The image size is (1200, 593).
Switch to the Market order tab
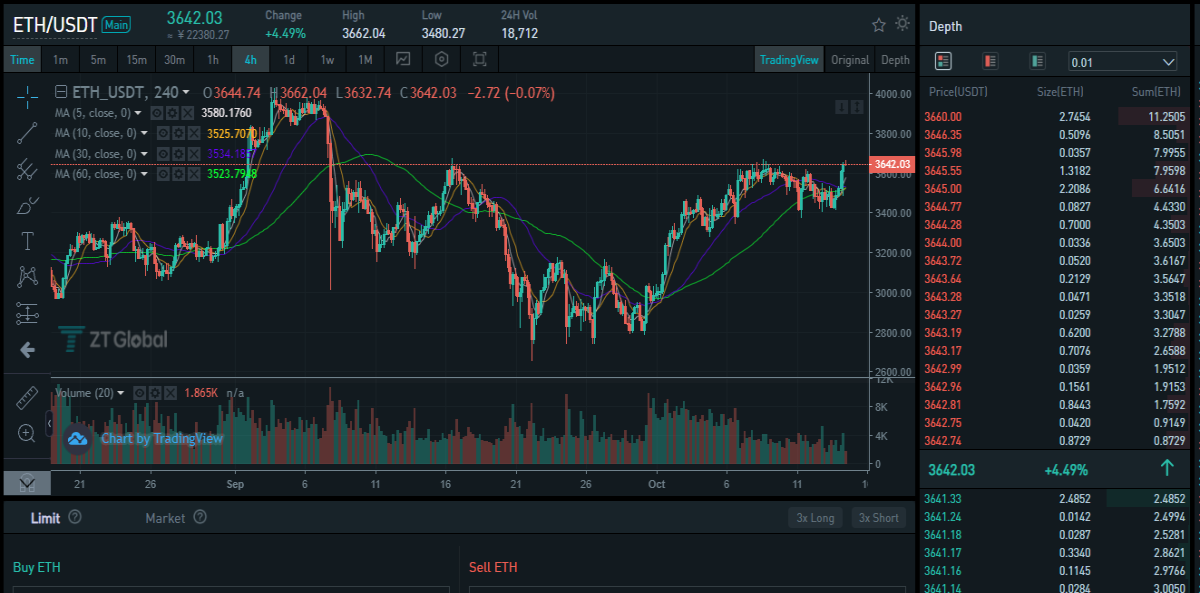(x=165, y=518)
